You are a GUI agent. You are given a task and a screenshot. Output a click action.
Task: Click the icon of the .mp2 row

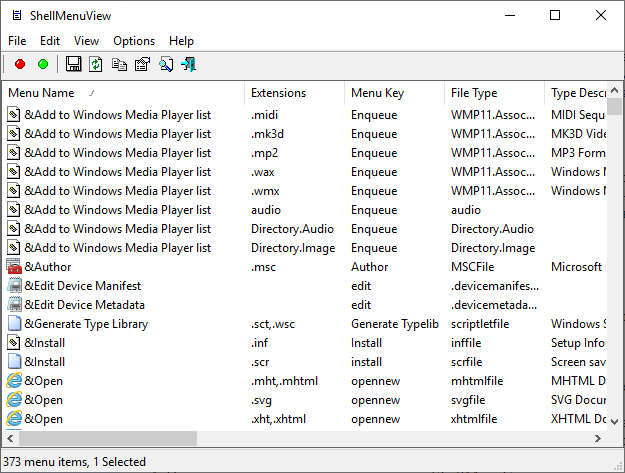tap(14, 153)
